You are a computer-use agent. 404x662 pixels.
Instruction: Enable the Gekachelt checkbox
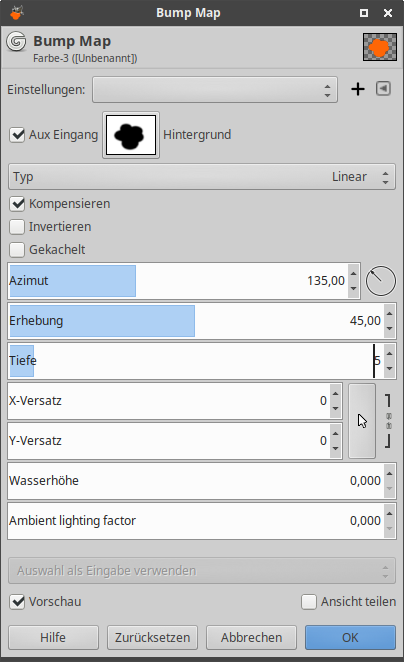click(x=17, y=250)
